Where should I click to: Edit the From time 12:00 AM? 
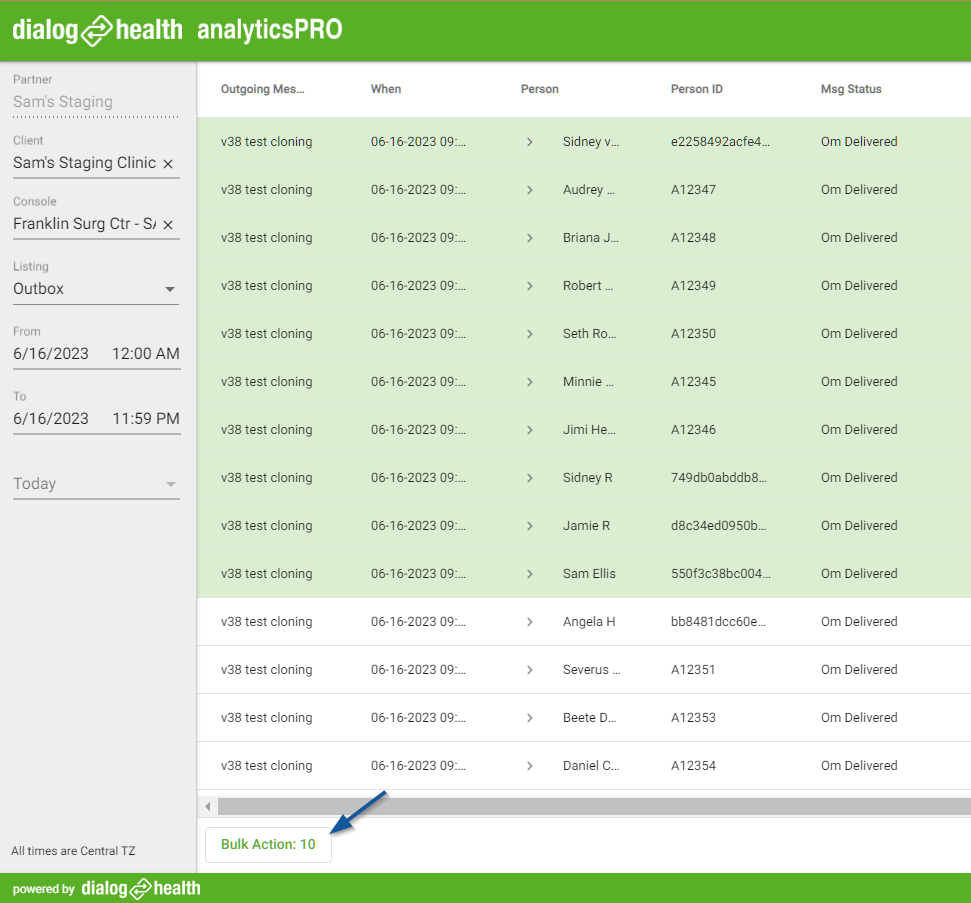click(146, 354)
